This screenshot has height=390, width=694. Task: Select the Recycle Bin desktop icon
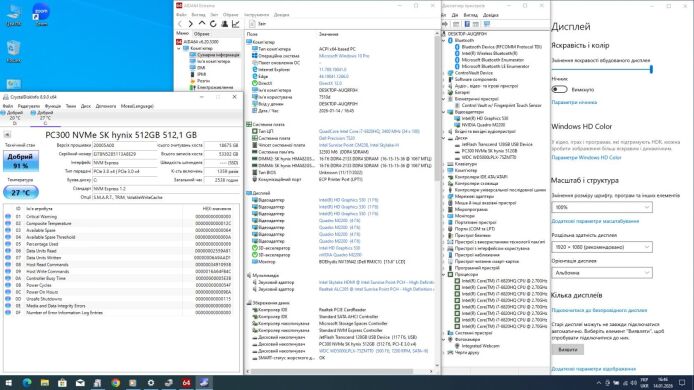13,51
